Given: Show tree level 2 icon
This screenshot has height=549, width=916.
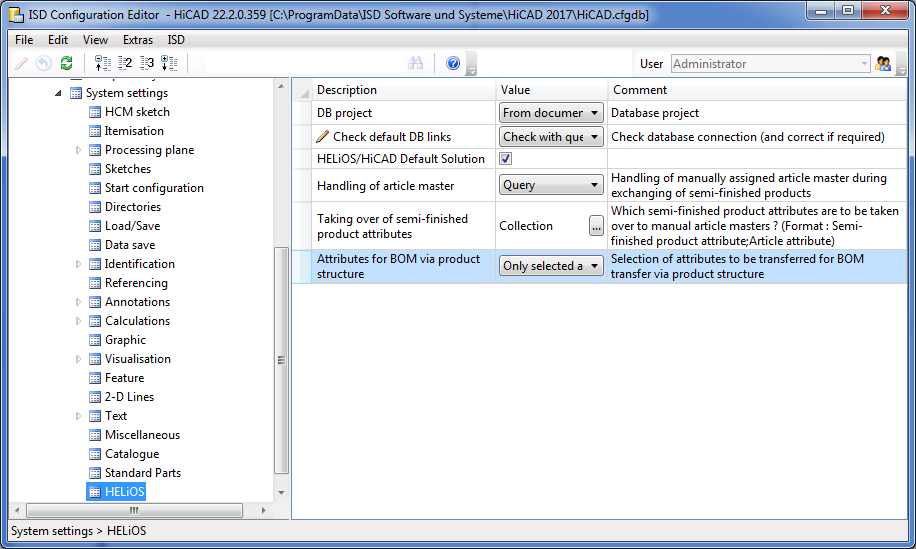Looking at the screenshot, I should [x=125, y=63].
